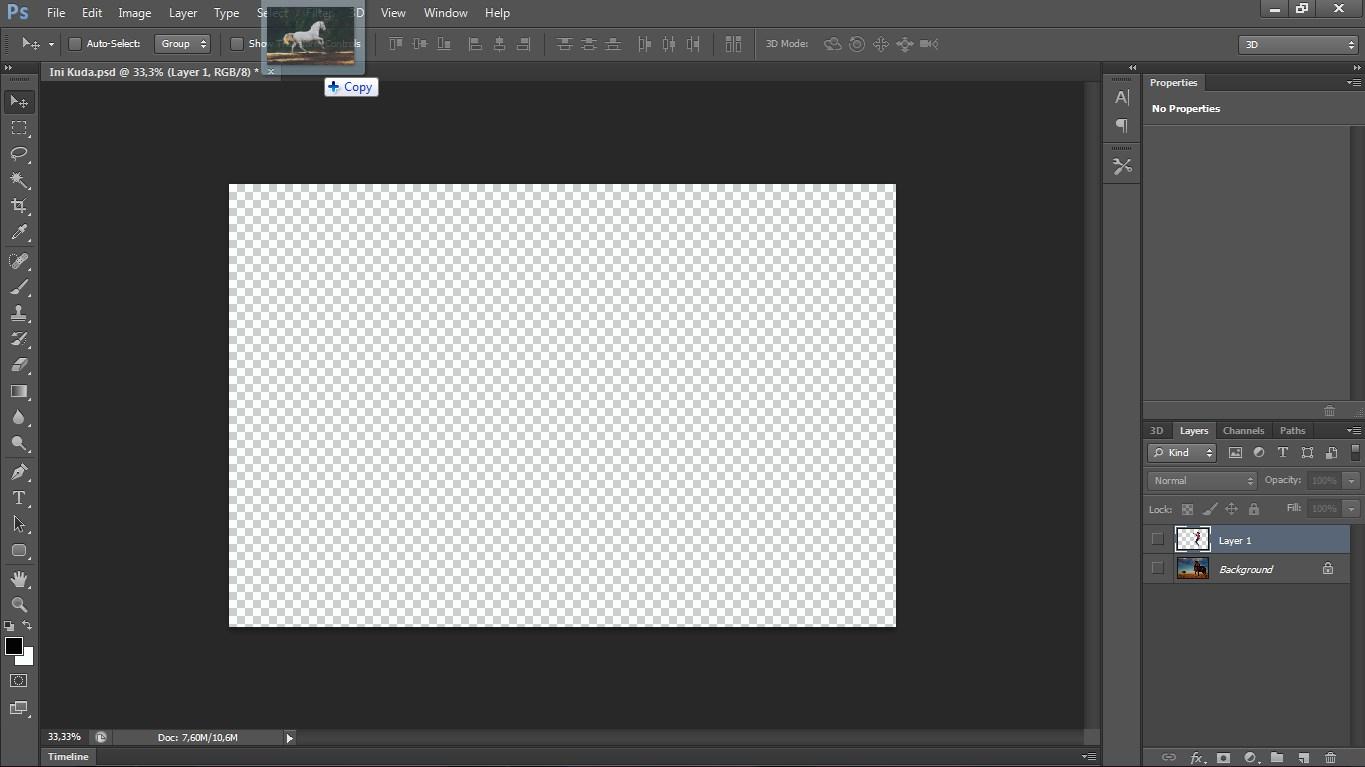Select the Healing Brush tool
This screenshot has width=1365, height=767.
click(19, 261)
